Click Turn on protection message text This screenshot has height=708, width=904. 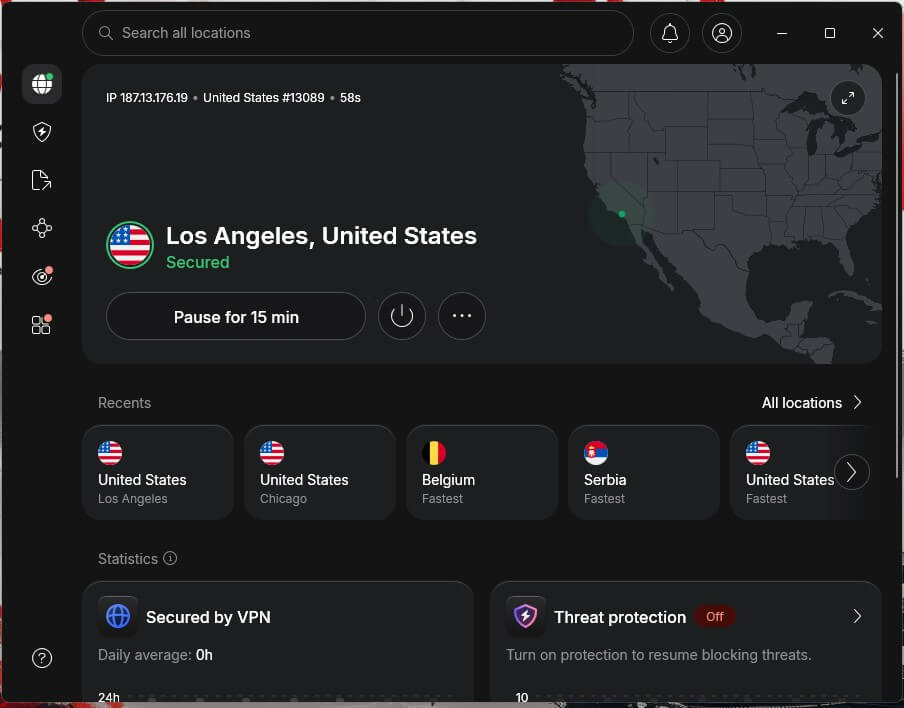pyautogui.click(x=658, y=655)
